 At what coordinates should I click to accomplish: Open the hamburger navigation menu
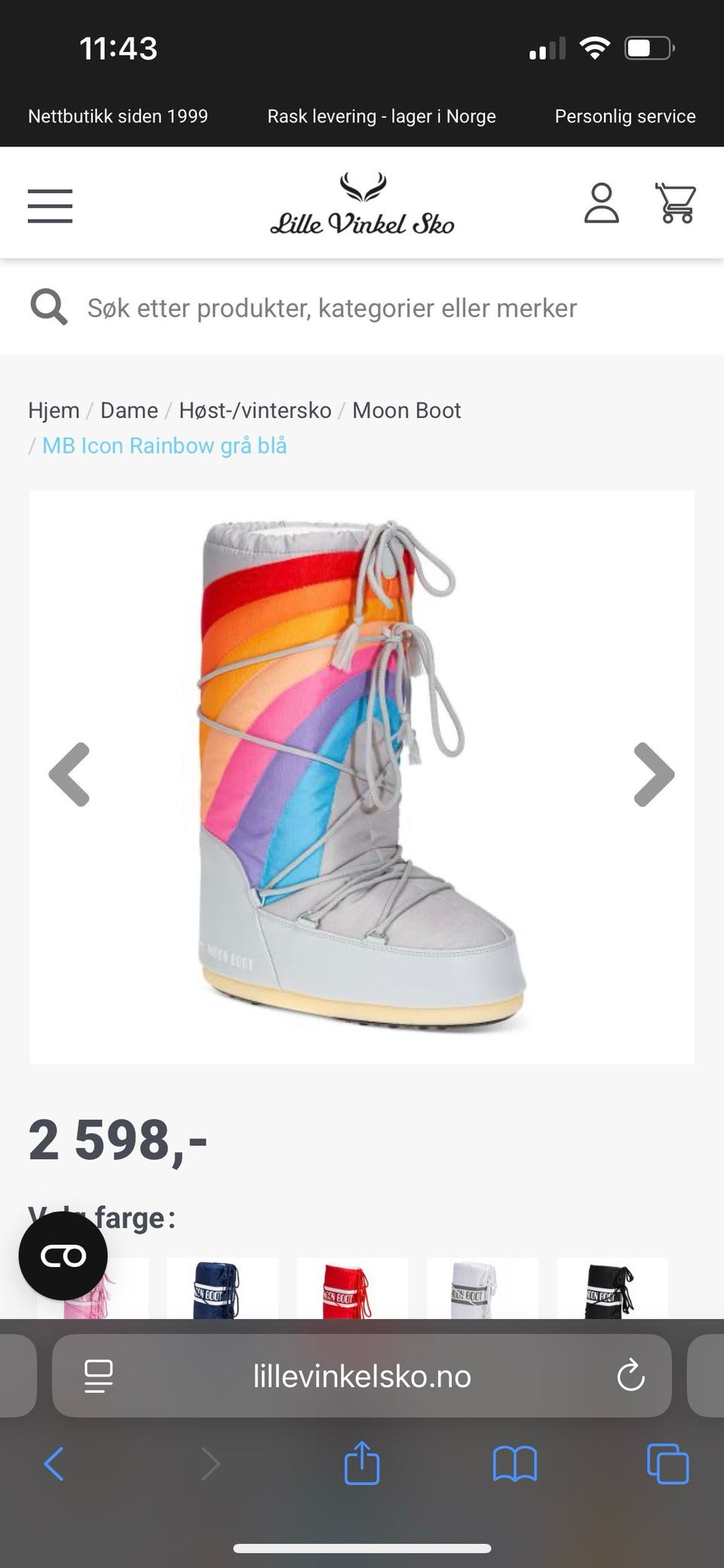(x=50, y=205)
